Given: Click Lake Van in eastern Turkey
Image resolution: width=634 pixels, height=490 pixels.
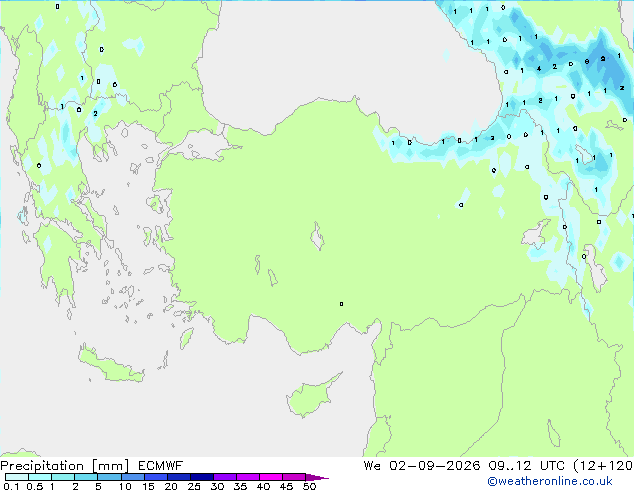Looking at the screenshot, I should pyautogui.click(x=536, y=234).
